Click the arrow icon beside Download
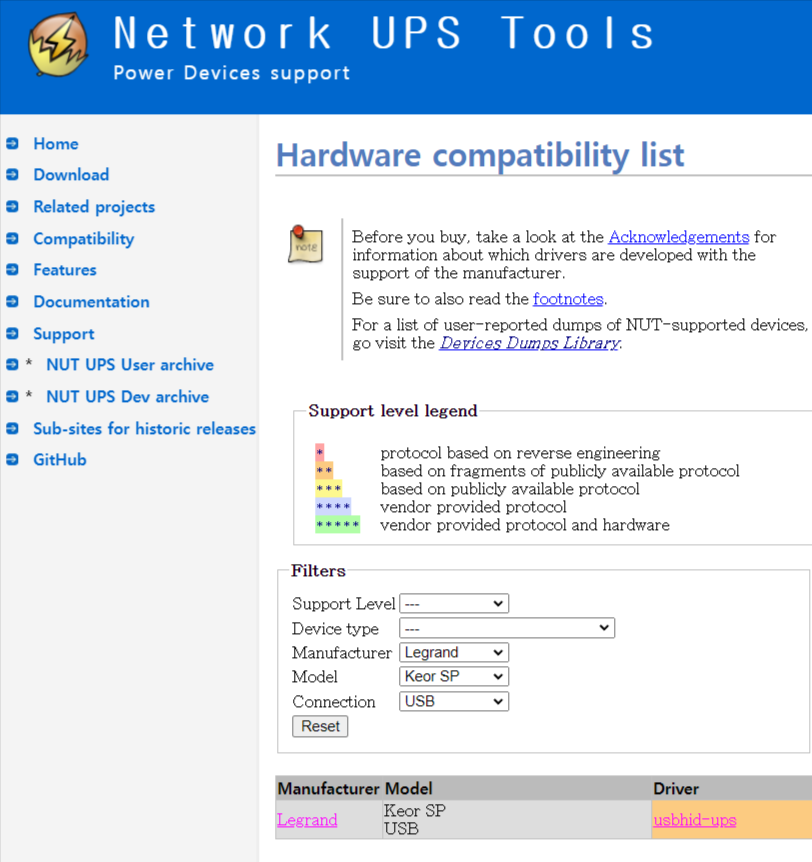 (12, 174)
